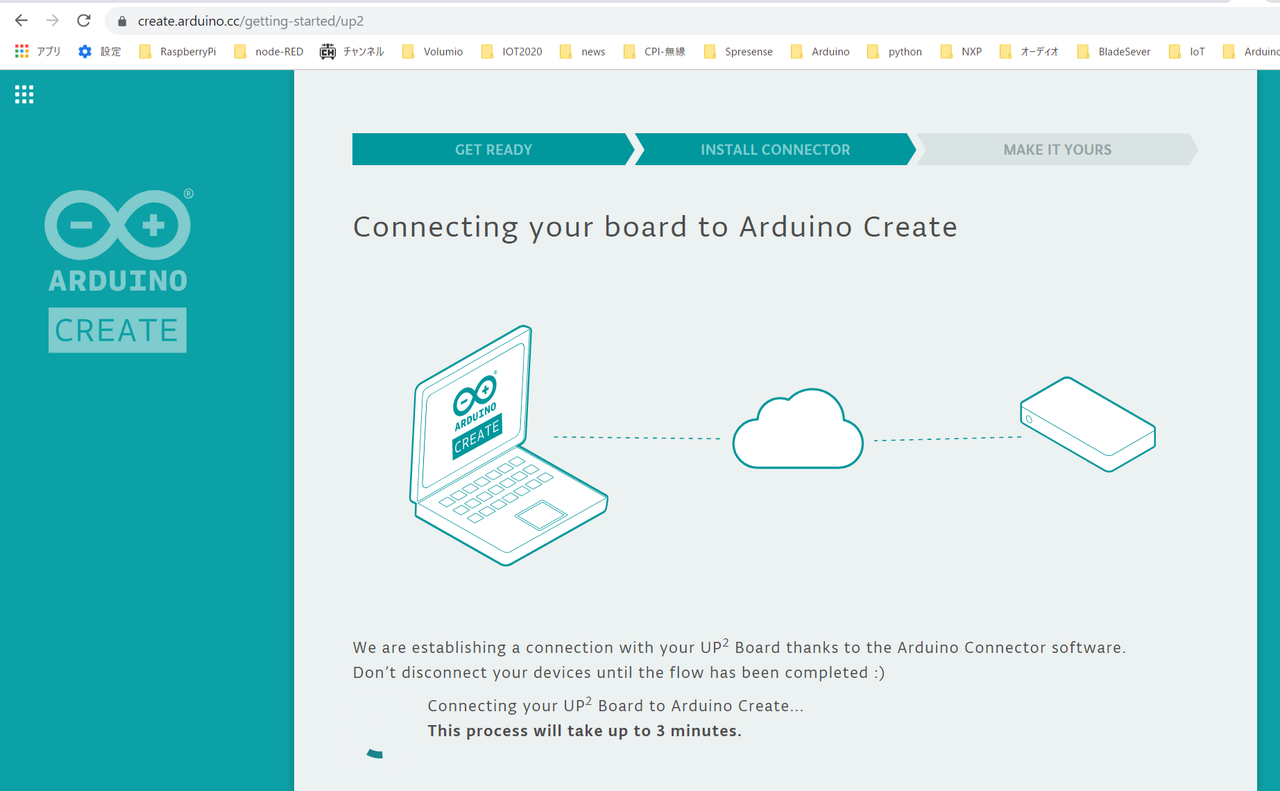
Task: Click the browser forward arrow
Action: [x=52, y=20]
